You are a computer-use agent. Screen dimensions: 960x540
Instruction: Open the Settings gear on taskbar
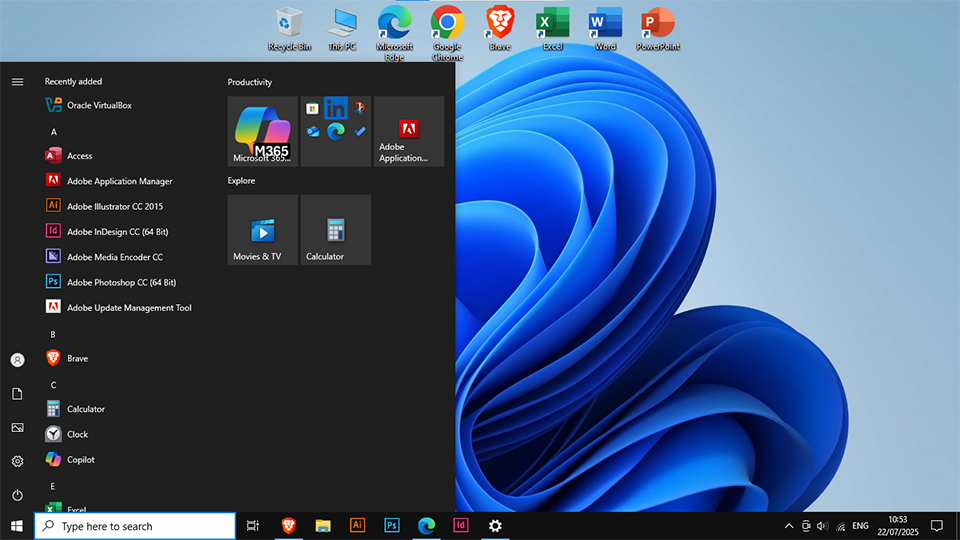click(495, 526)
